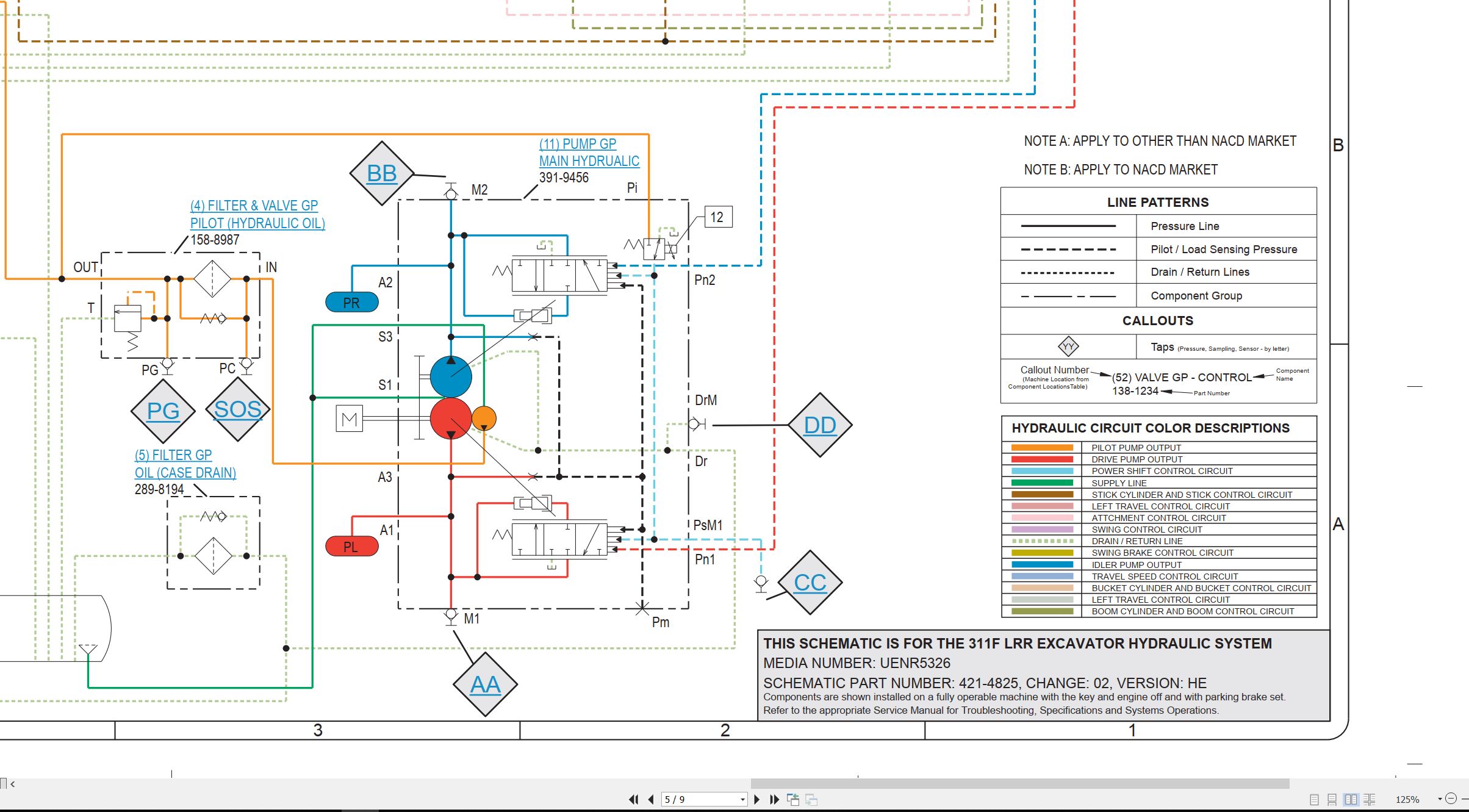Open the zoom level dropdown arrow
Viewport: 1469px width, 812px height.
[1440, 799]
